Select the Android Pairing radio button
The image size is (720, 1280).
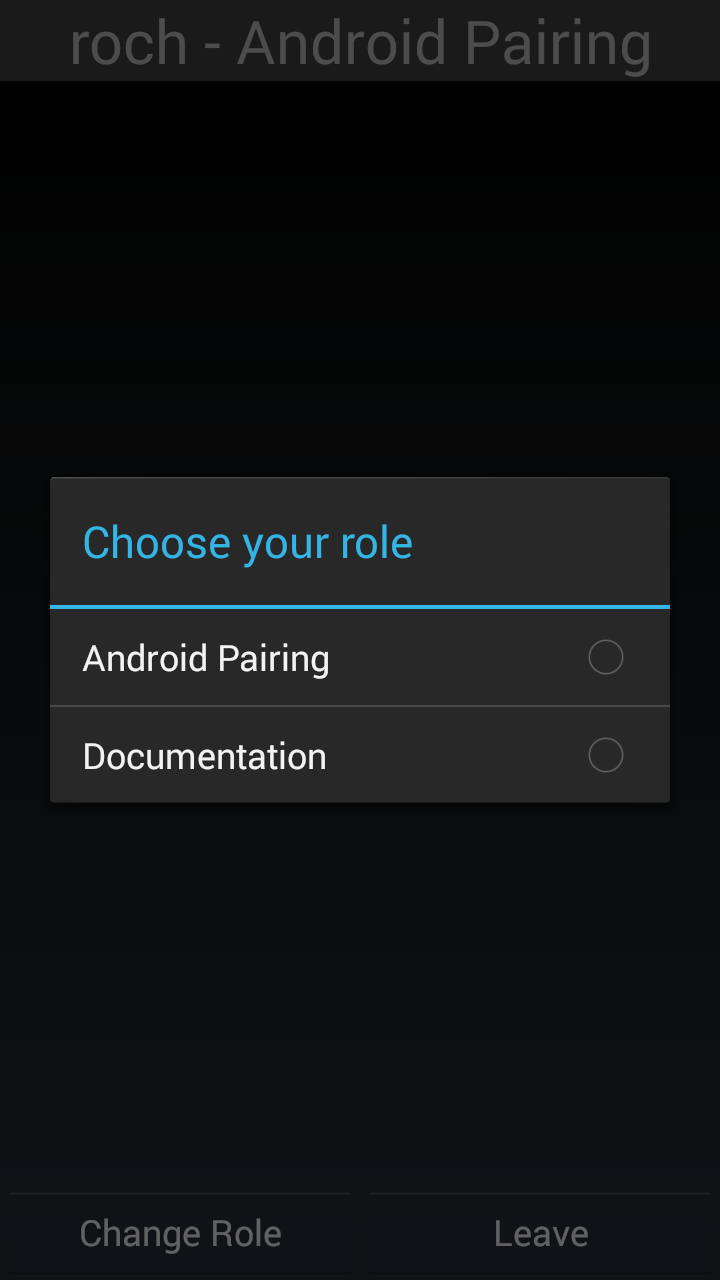[x=606, y=657]
